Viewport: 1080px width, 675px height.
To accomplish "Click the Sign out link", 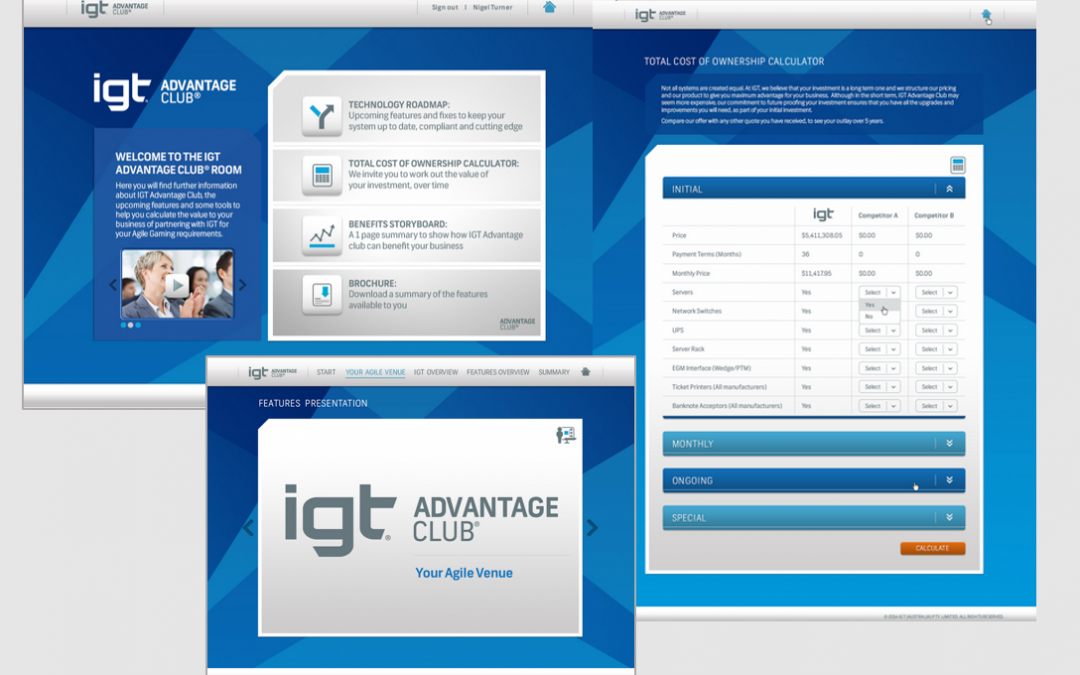I will click(444, 8).
